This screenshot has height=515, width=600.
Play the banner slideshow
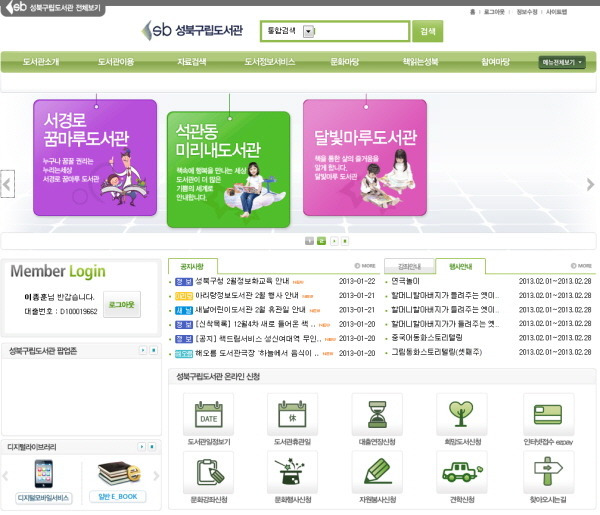334,241
